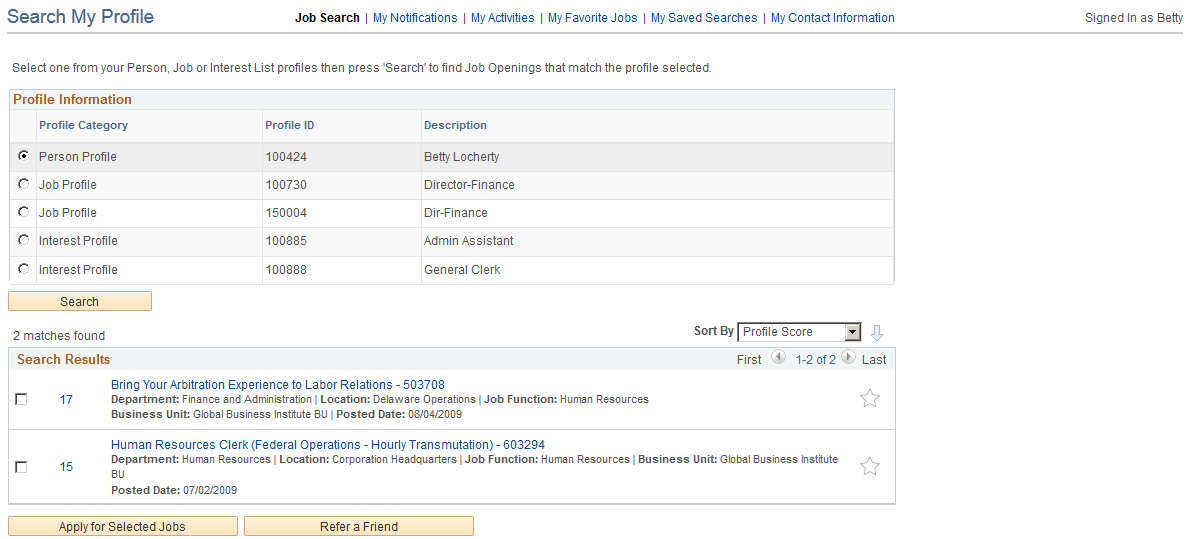Go to My Notifications
This screenshot has width=1187, height=539.
point(415,17)
